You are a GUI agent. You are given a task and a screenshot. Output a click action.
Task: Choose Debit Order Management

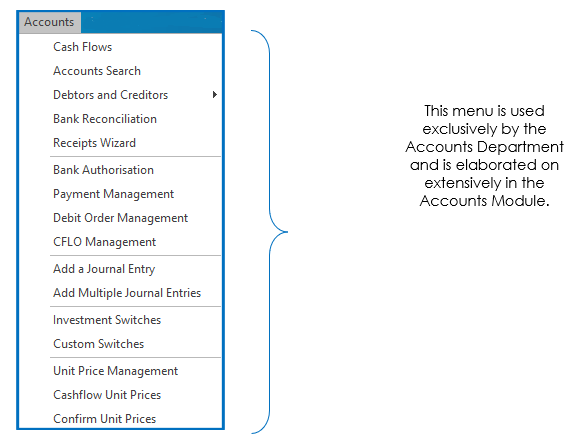(121, 218)
